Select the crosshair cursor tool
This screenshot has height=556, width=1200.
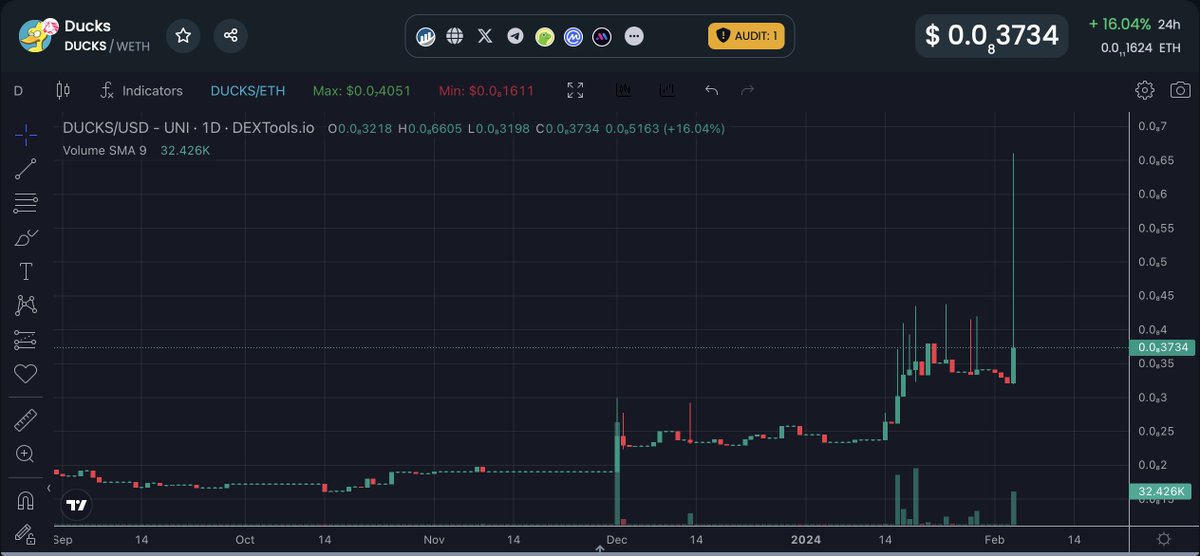(x=26, y=133)
